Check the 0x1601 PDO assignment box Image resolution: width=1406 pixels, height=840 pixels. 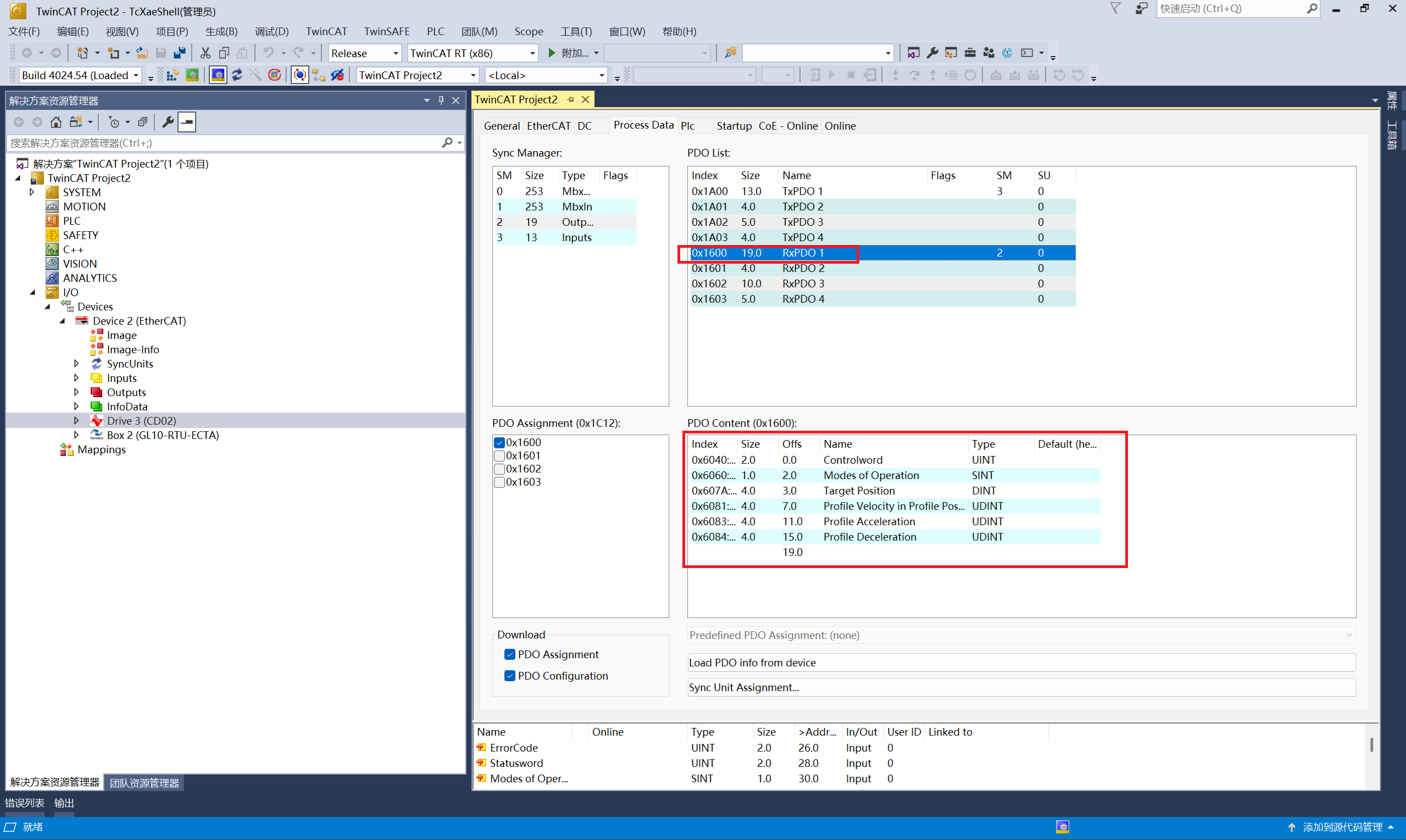(499, 456)
